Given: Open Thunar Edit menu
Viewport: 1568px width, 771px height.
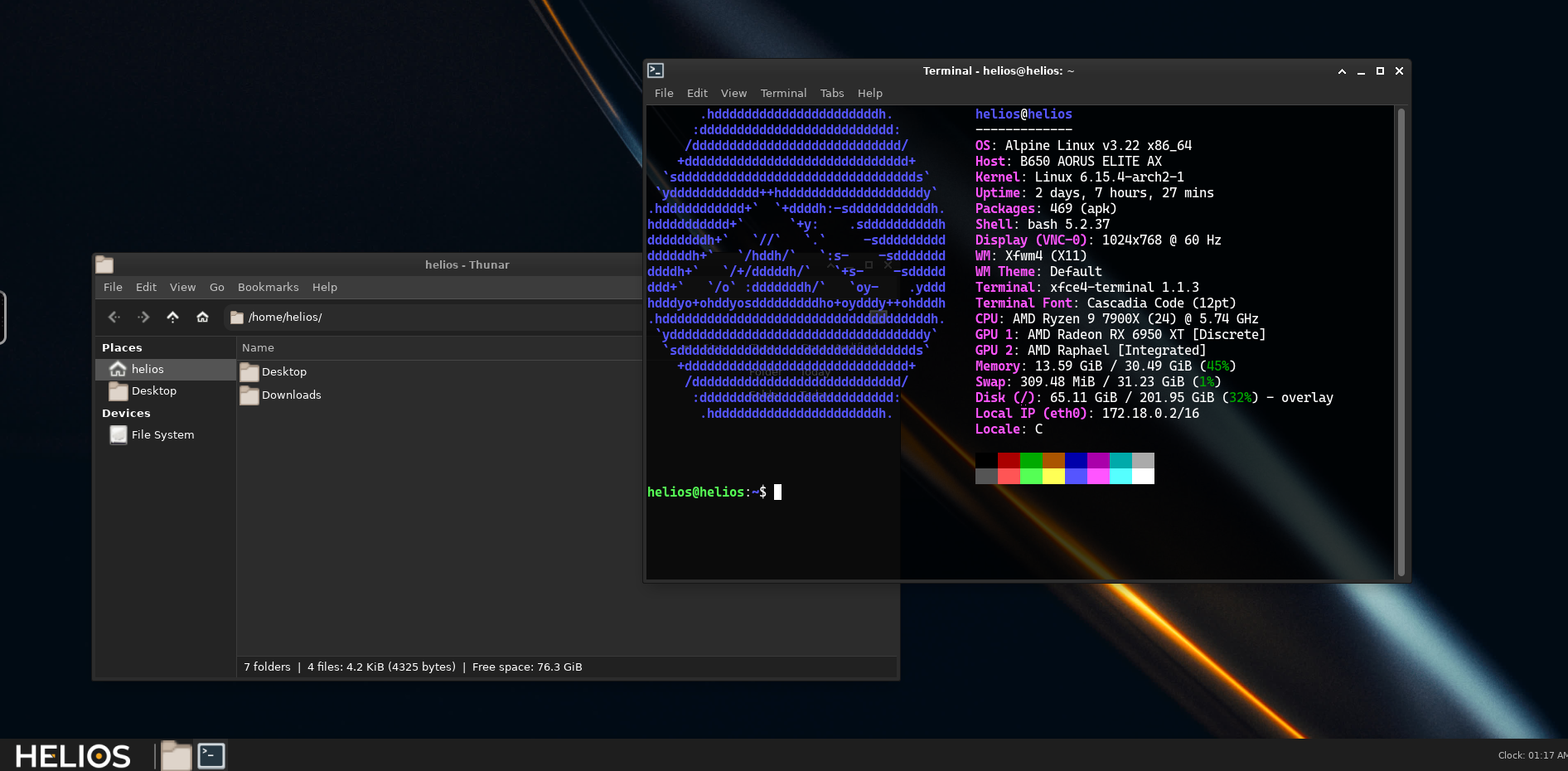Looking at the screenshot, I should 146,287.
